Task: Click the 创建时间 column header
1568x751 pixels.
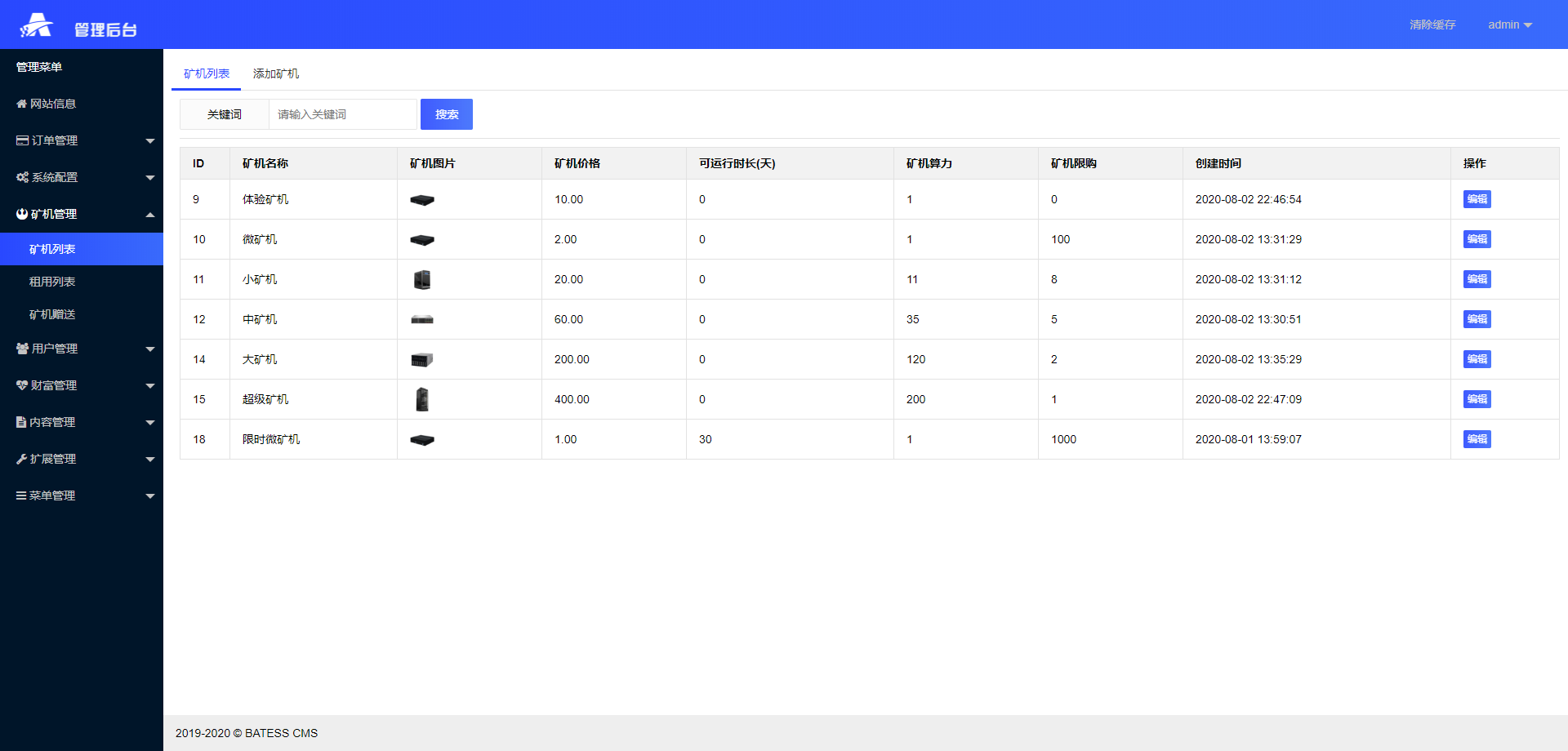Action: [1316, 163]
